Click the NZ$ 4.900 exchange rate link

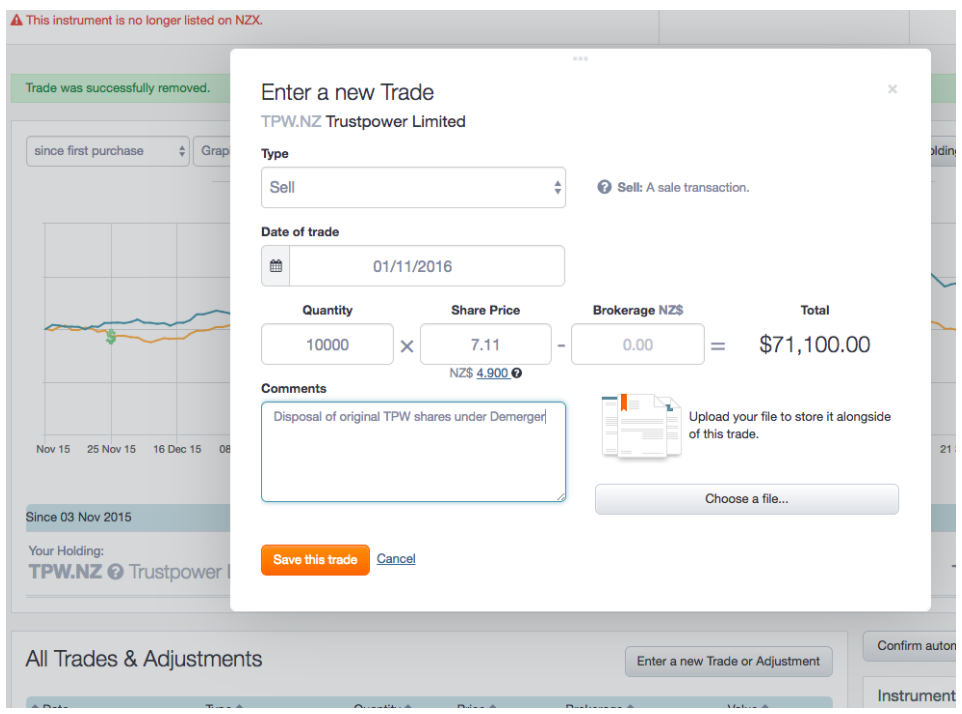[491, 373]
